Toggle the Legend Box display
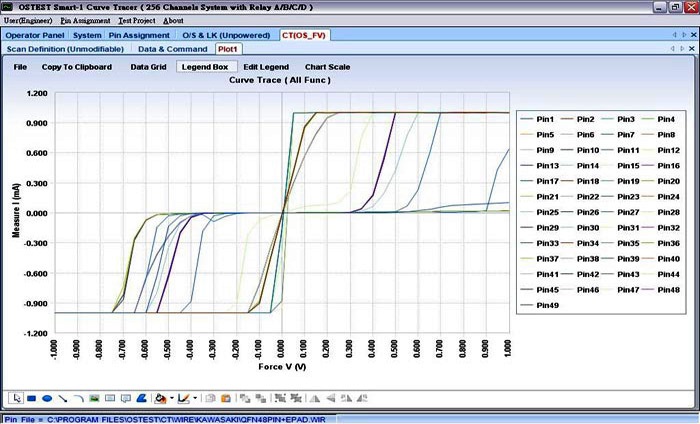700x424 pixels. pyautogui.click(x=204, y=67)
